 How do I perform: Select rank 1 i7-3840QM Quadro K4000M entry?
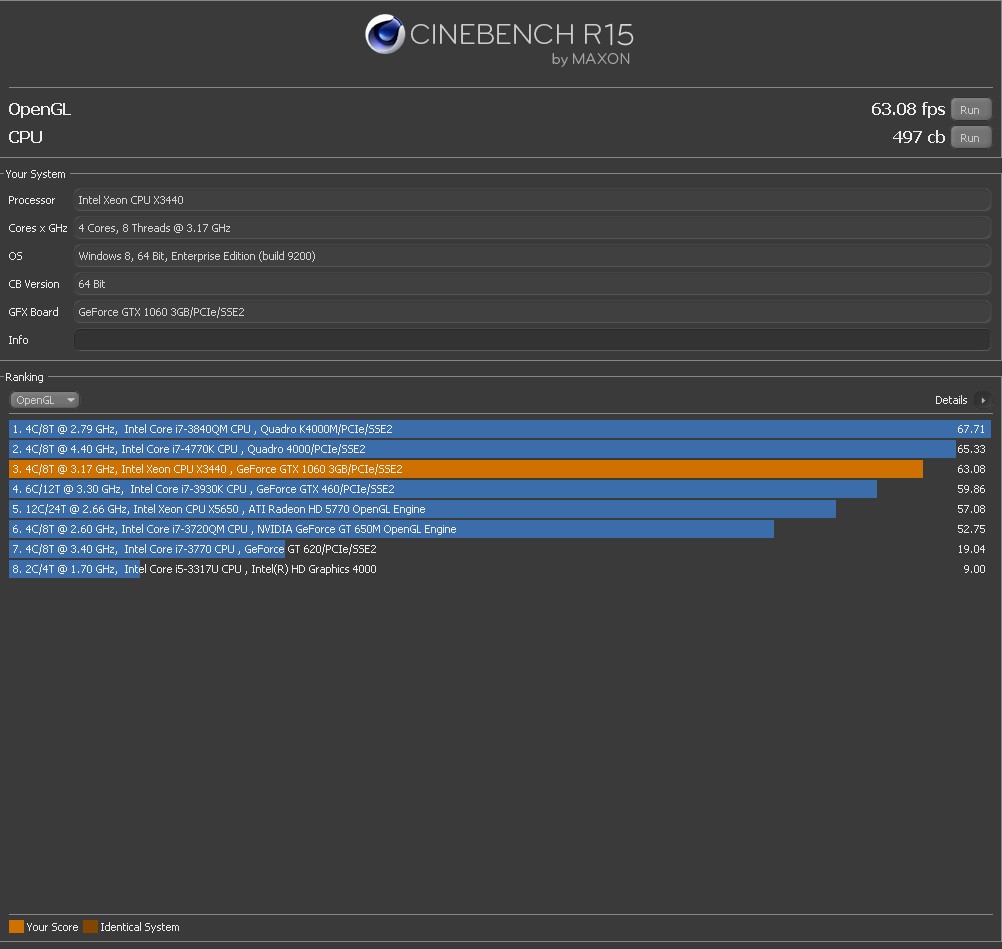tap(480, 429)
